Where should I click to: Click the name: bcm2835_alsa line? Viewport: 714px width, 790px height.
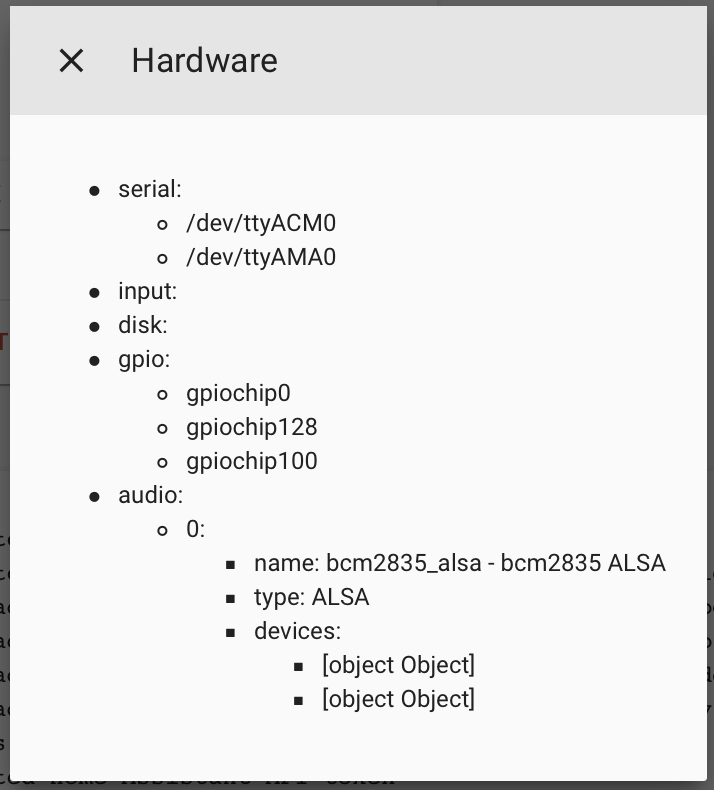tap(460, 563)
